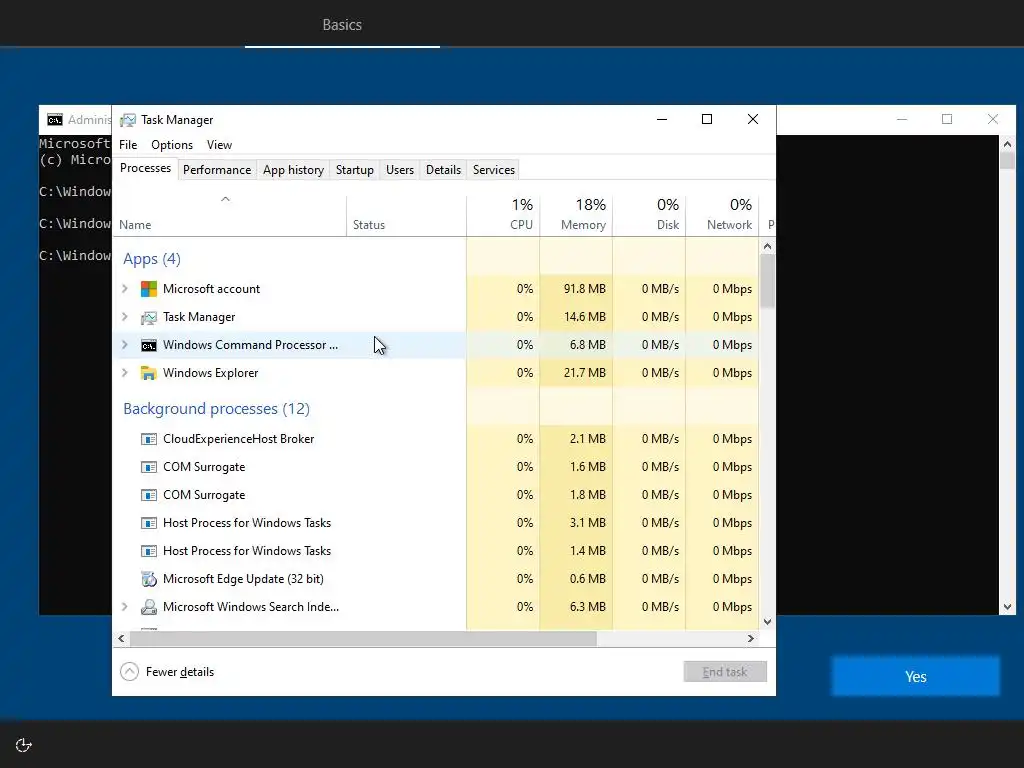Click the Microsoft Windows Search Indexer icon
Screen dimensions: 1024x768
(149, 607)
